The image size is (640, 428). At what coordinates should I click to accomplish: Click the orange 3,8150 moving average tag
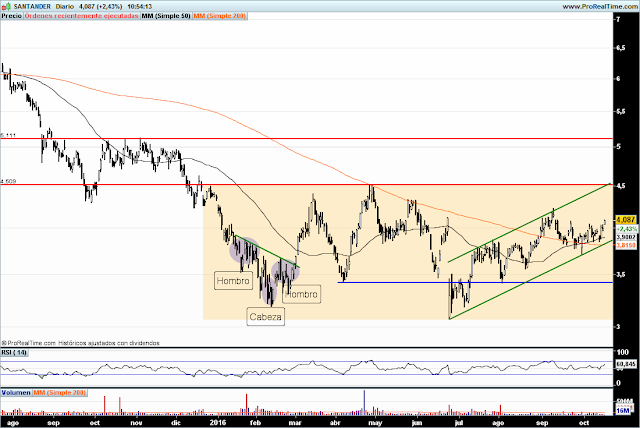coord(626,245)
